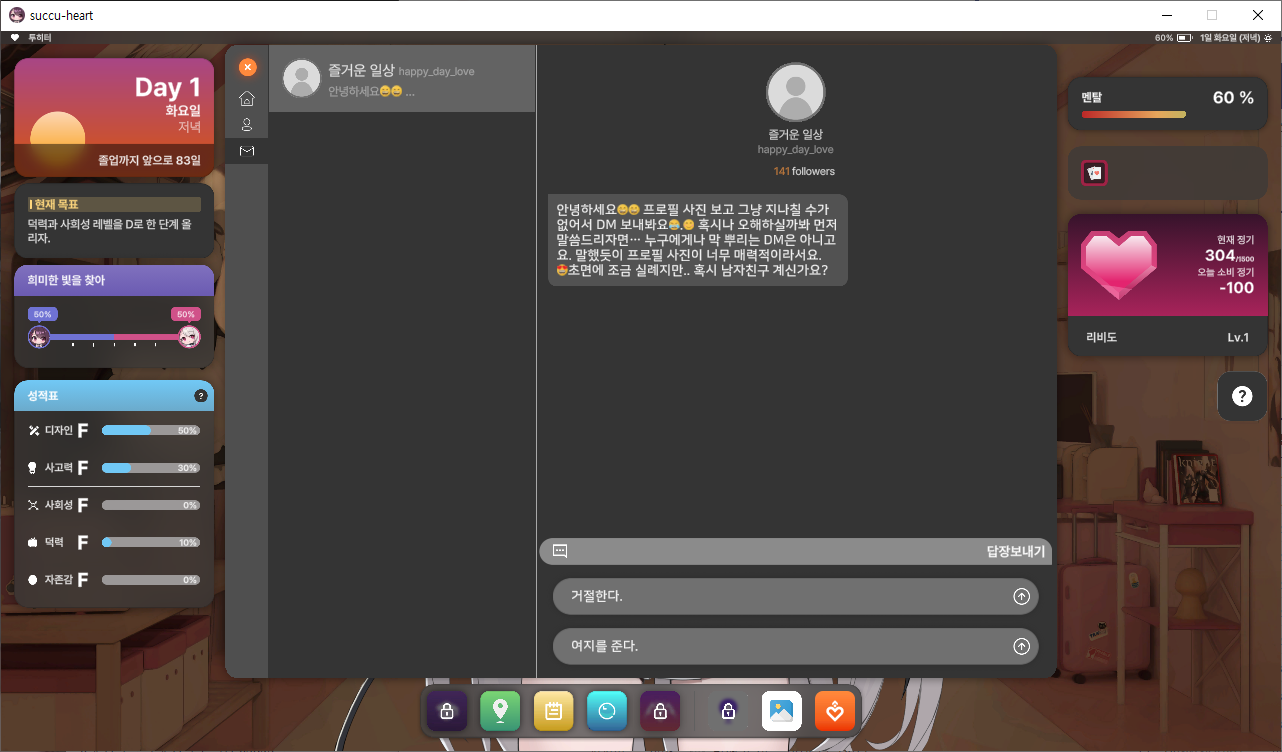Click the large profile avatar of happy_day_love

point(795,93)
